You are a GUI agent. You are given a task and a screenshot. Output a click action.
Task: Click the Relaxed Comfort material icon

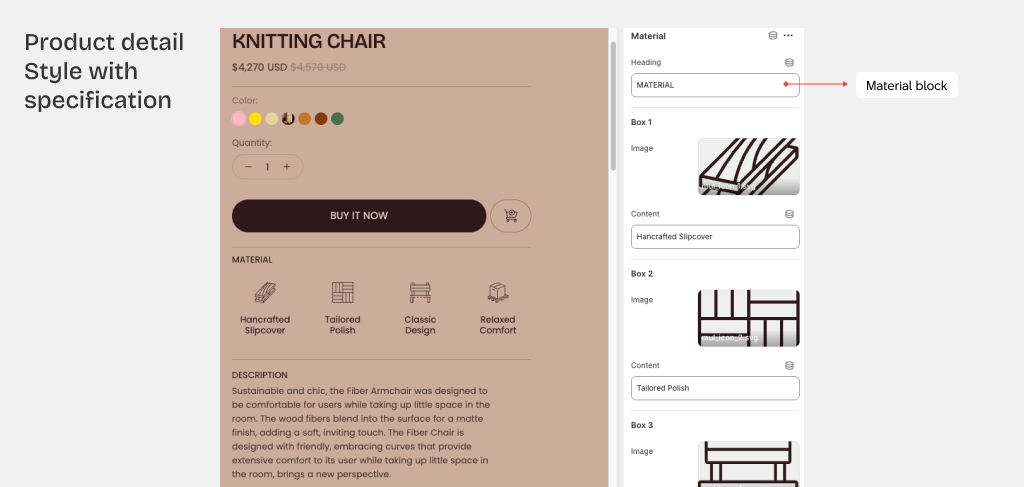(497, 292)
